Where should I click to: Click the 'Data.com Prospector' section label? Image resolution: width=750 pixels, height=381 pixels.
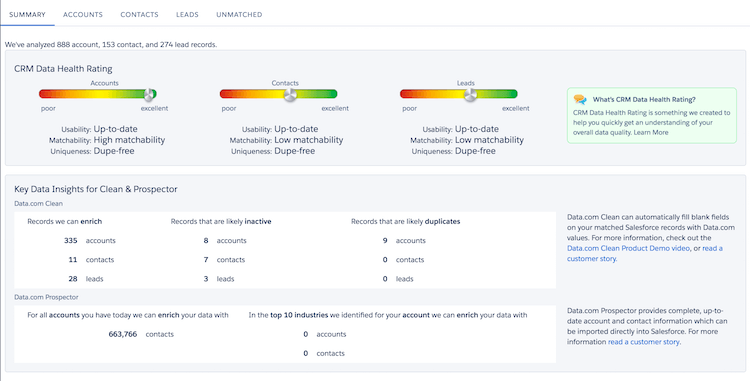(46, 297)
